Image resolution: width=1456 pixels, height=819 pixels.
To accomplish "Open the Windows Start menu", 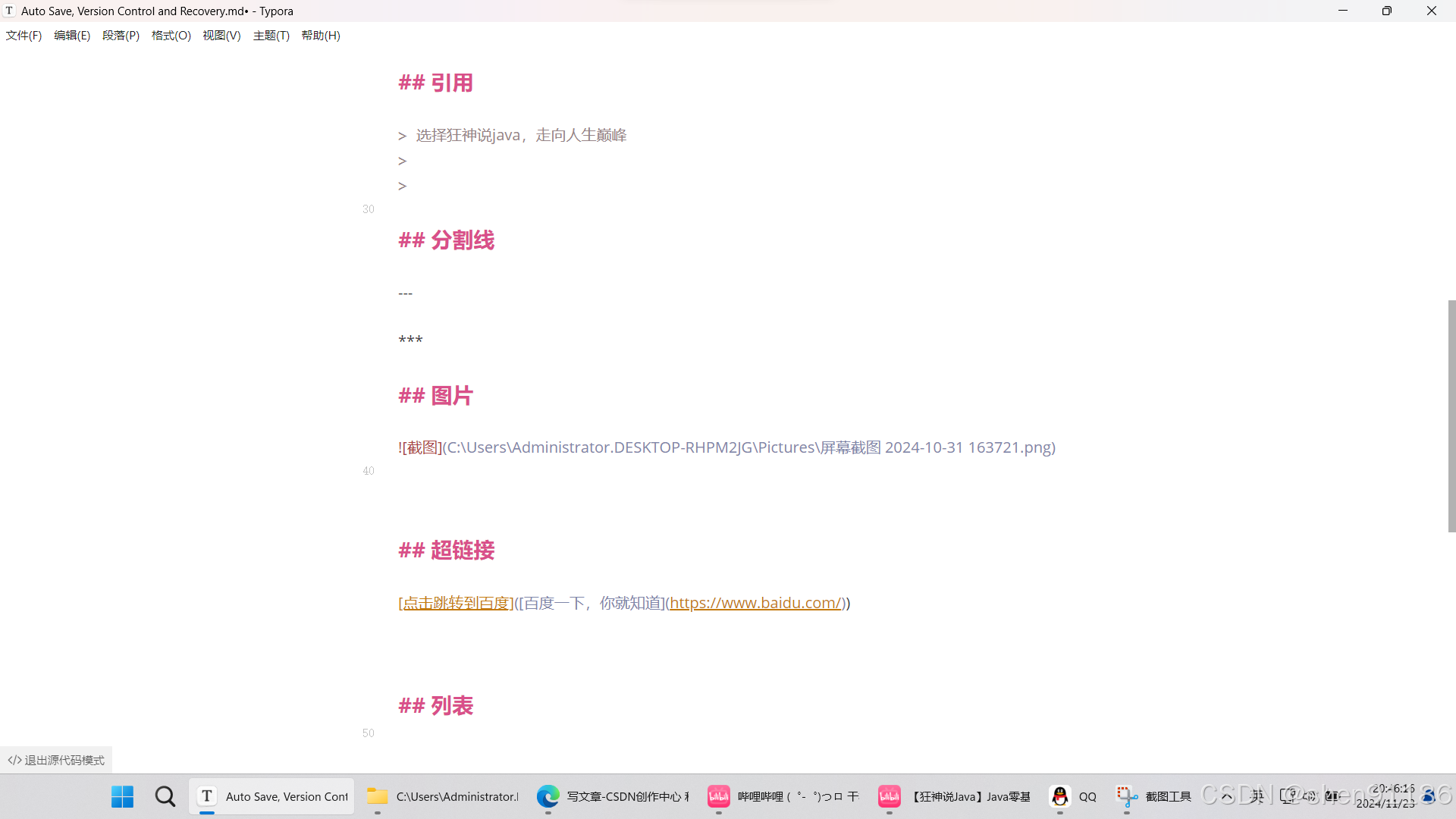I will (122, 796).
